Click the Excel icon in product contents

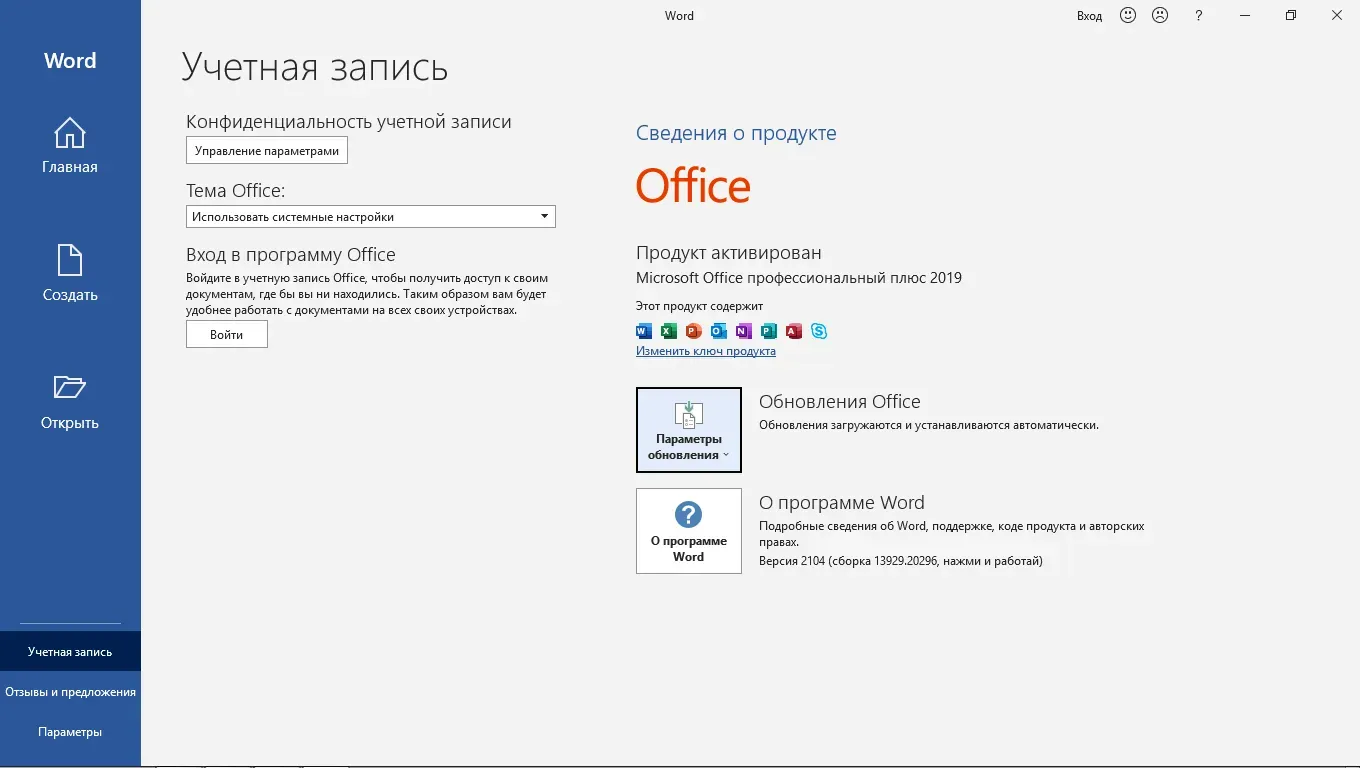coord(669,331)
